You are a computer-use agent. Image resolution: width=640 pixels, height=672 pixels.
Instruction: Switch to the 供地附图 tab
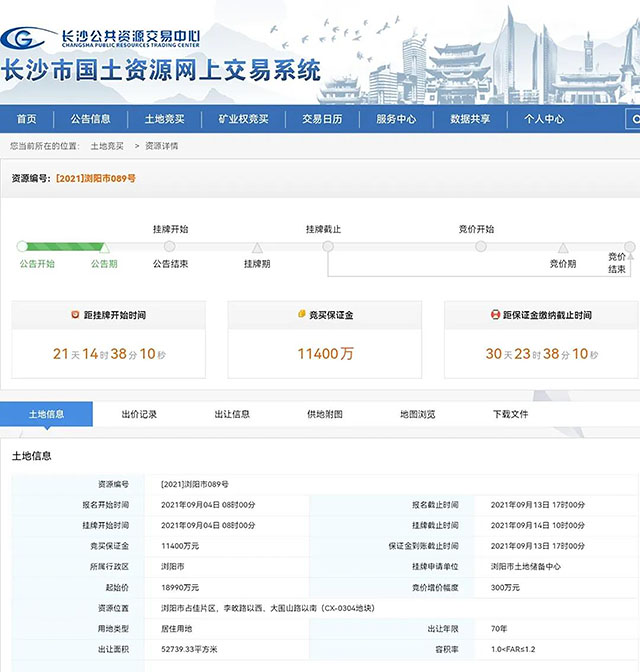click(325, 414)
